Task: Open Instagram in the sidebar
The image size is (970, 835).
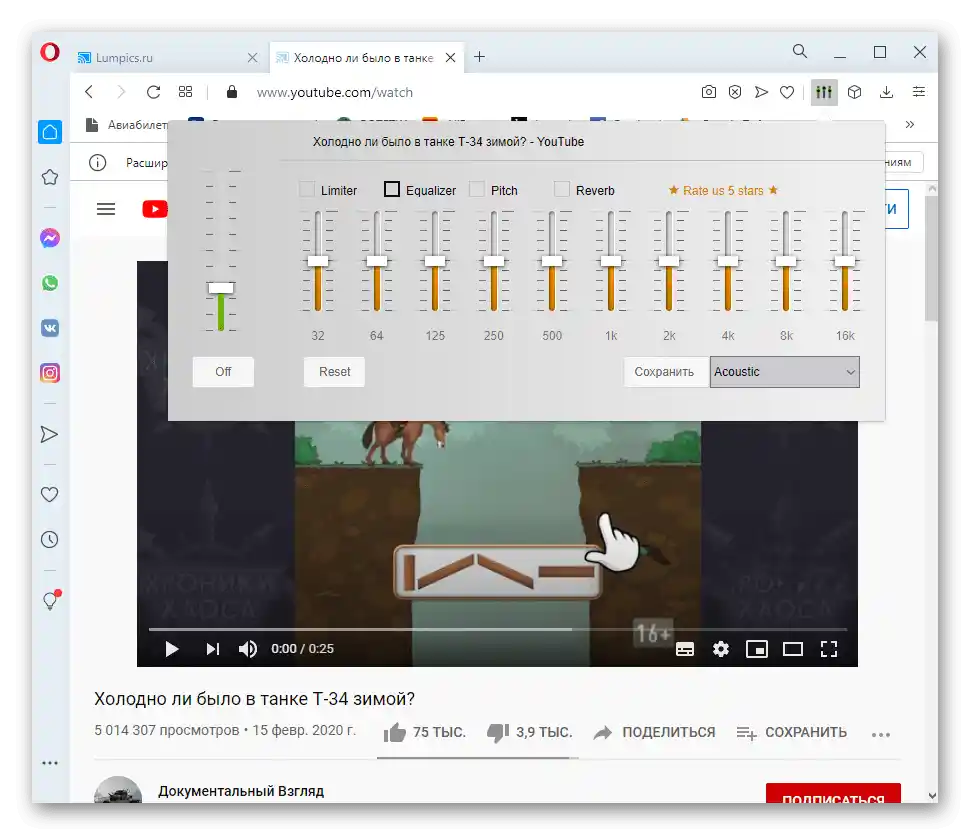Action: point(50,373)
